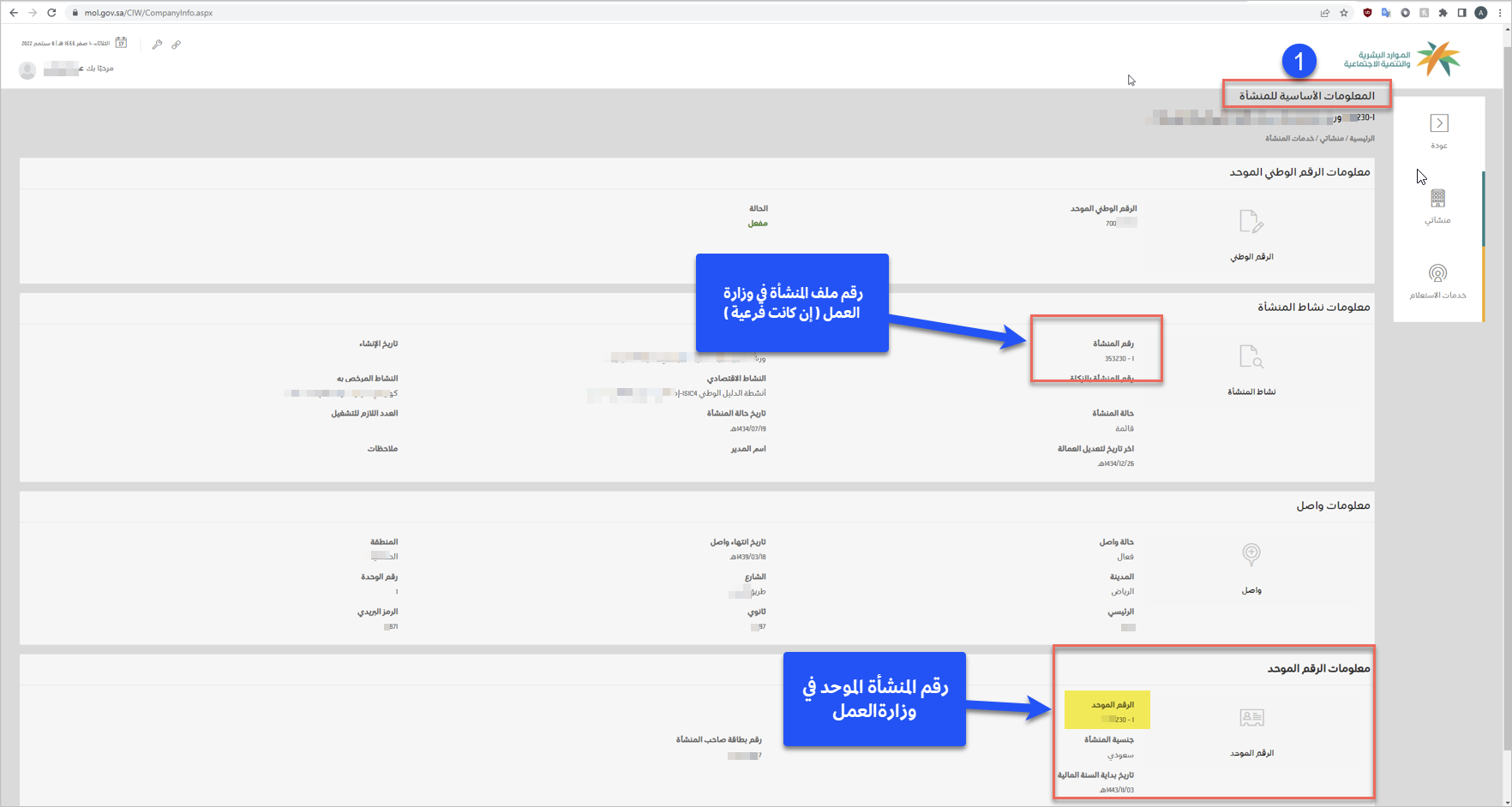Open the browser Extensions puzzle icon
The image size is (1512, 807).
[1443, 13]
